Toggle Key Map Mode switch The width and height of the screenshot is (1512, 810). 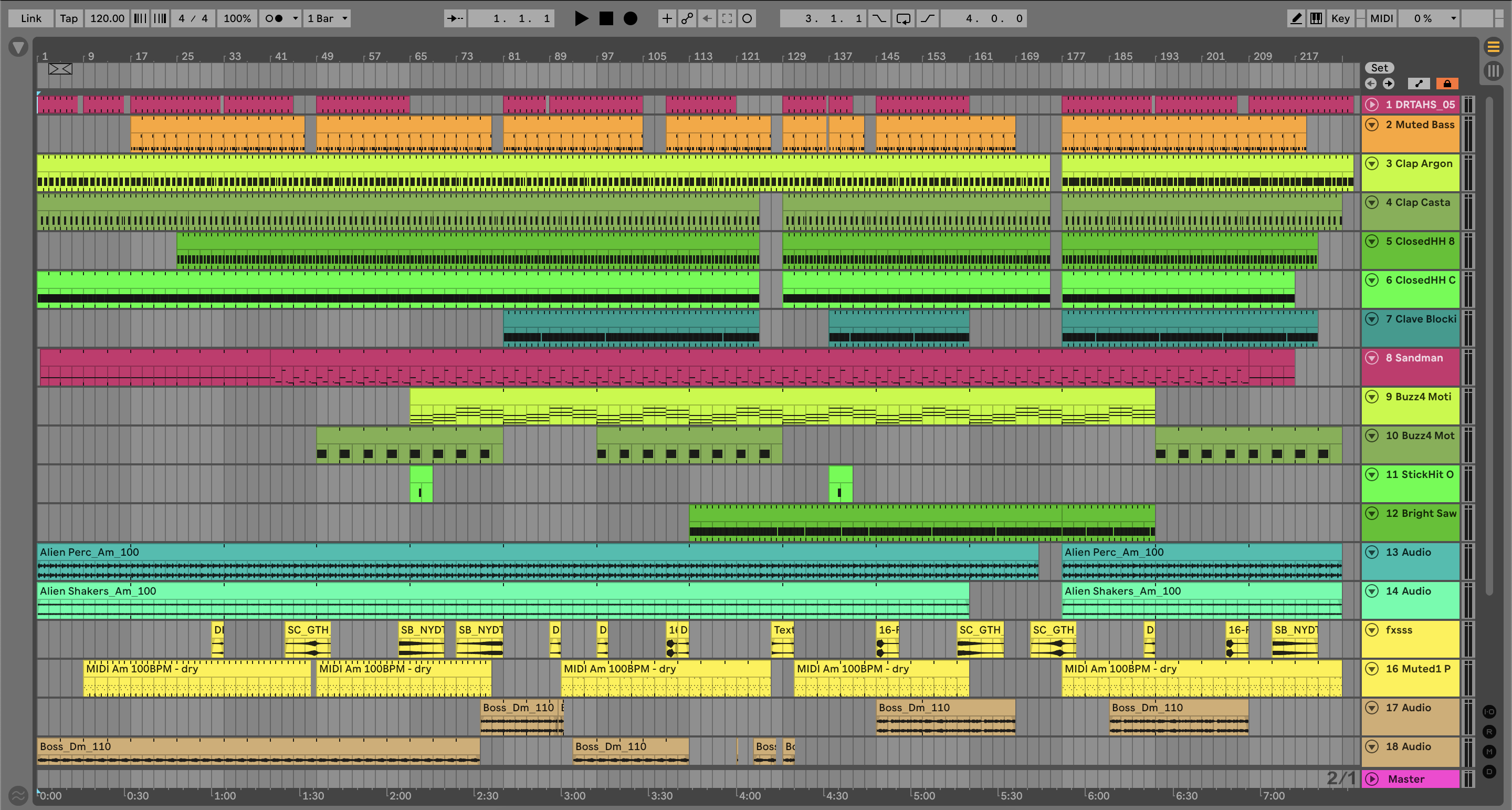[1340, 18]
